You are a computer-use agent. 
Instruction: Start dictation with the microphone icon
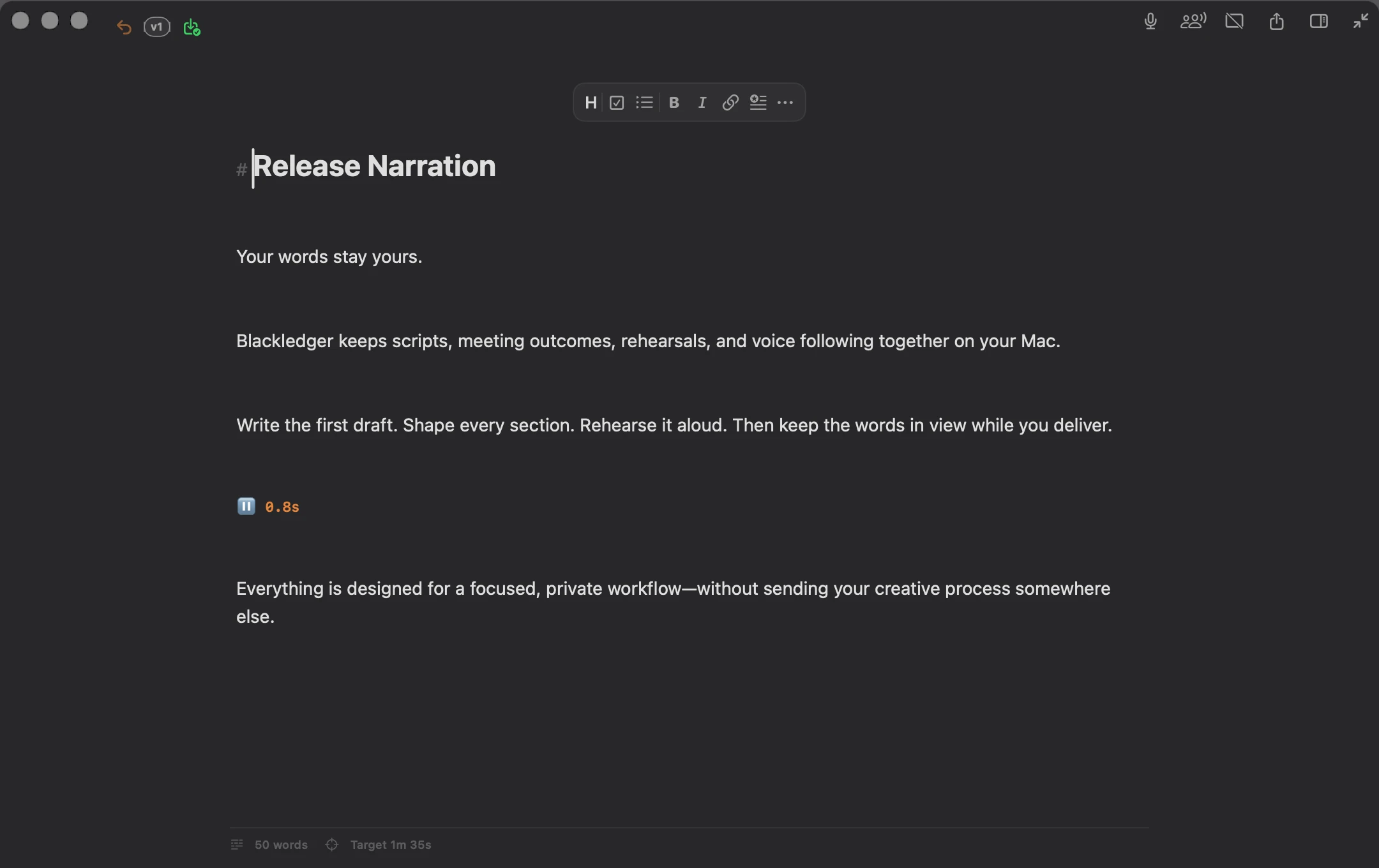pos(1150,21)
